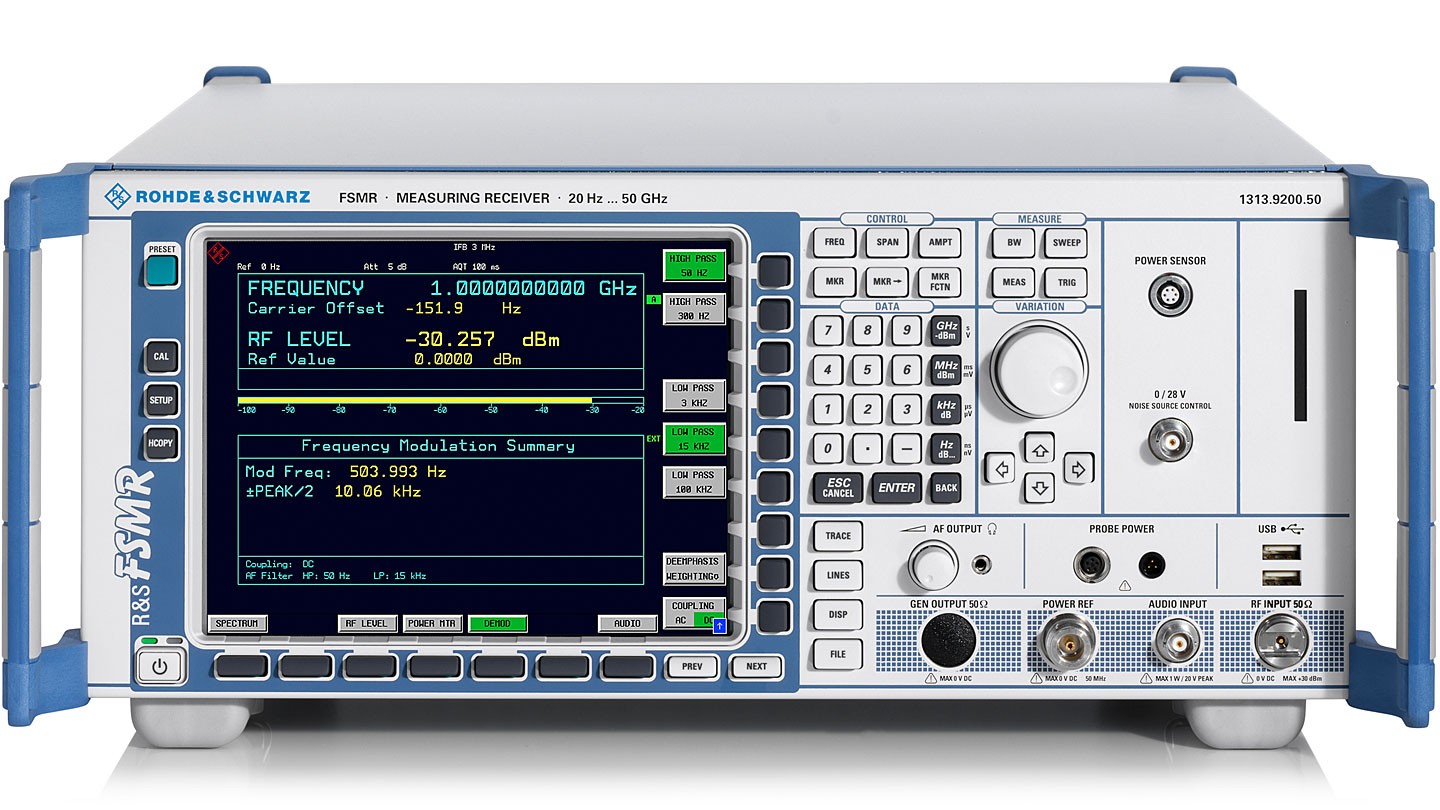The height and width of the screenshot is (810, 1440).
Task: Open the TRACE menu key
Action: (x=838, y=536)
